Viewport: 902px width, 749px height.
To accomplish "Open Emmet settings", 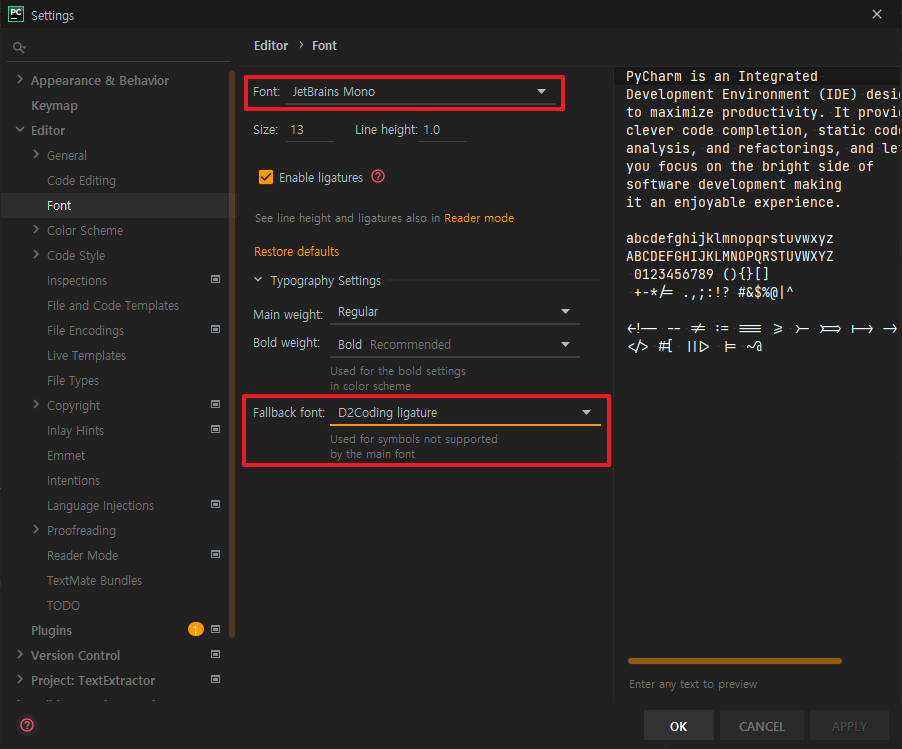I will pyautogui.click(x=66, y=456).
